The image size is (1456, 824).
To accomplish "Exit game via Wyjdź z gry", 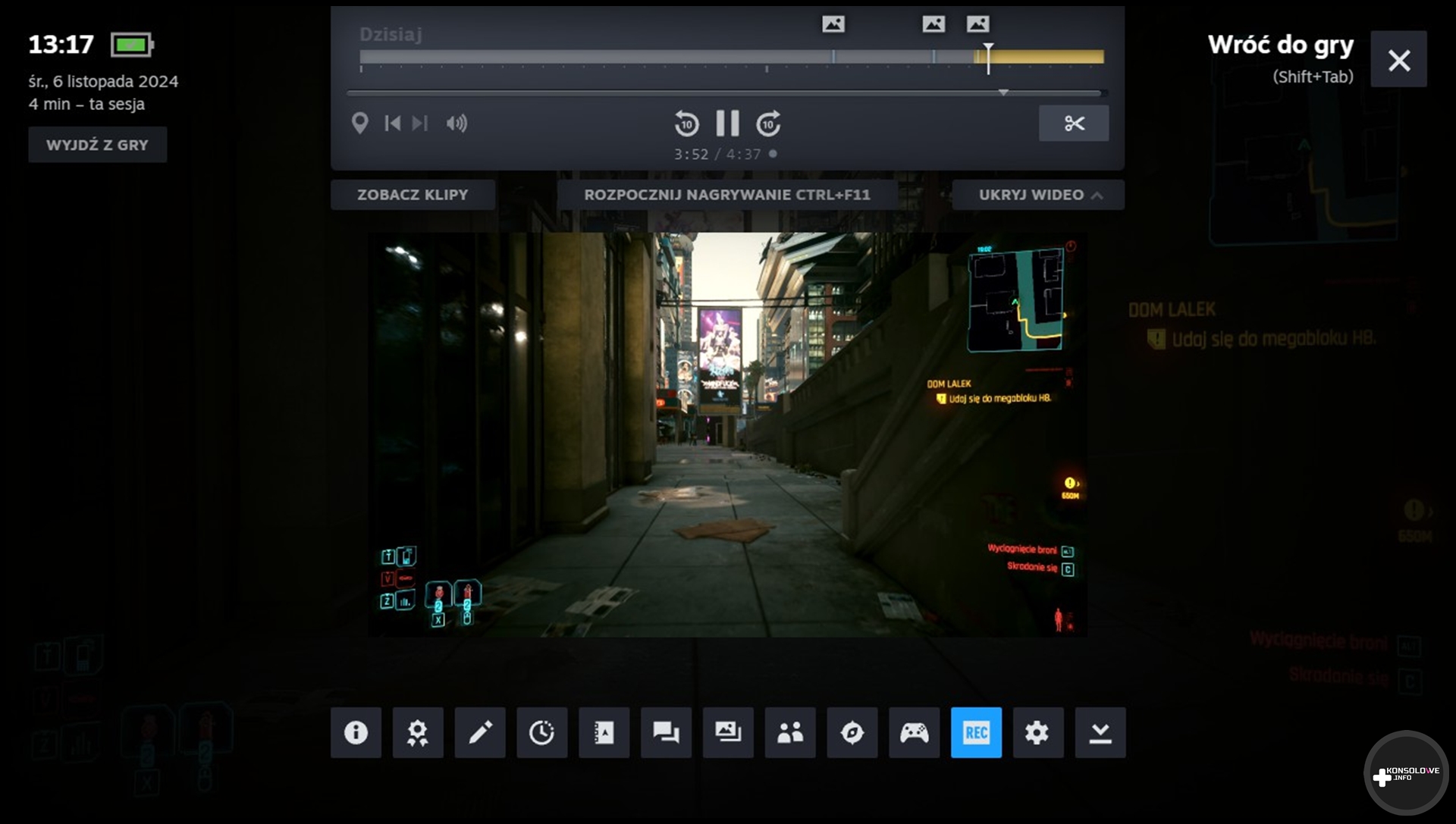I will coord(97,145).
